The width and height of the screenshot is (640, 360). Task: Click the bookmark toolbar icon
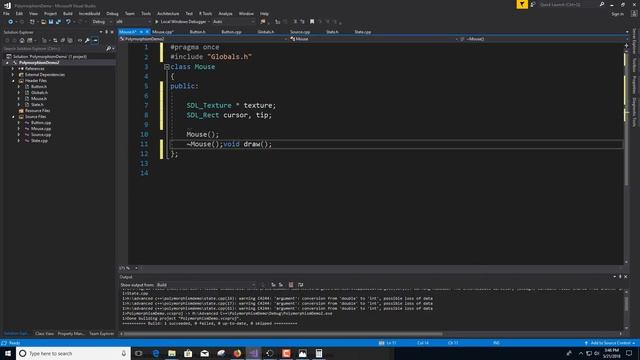click(x=312, y=22)
